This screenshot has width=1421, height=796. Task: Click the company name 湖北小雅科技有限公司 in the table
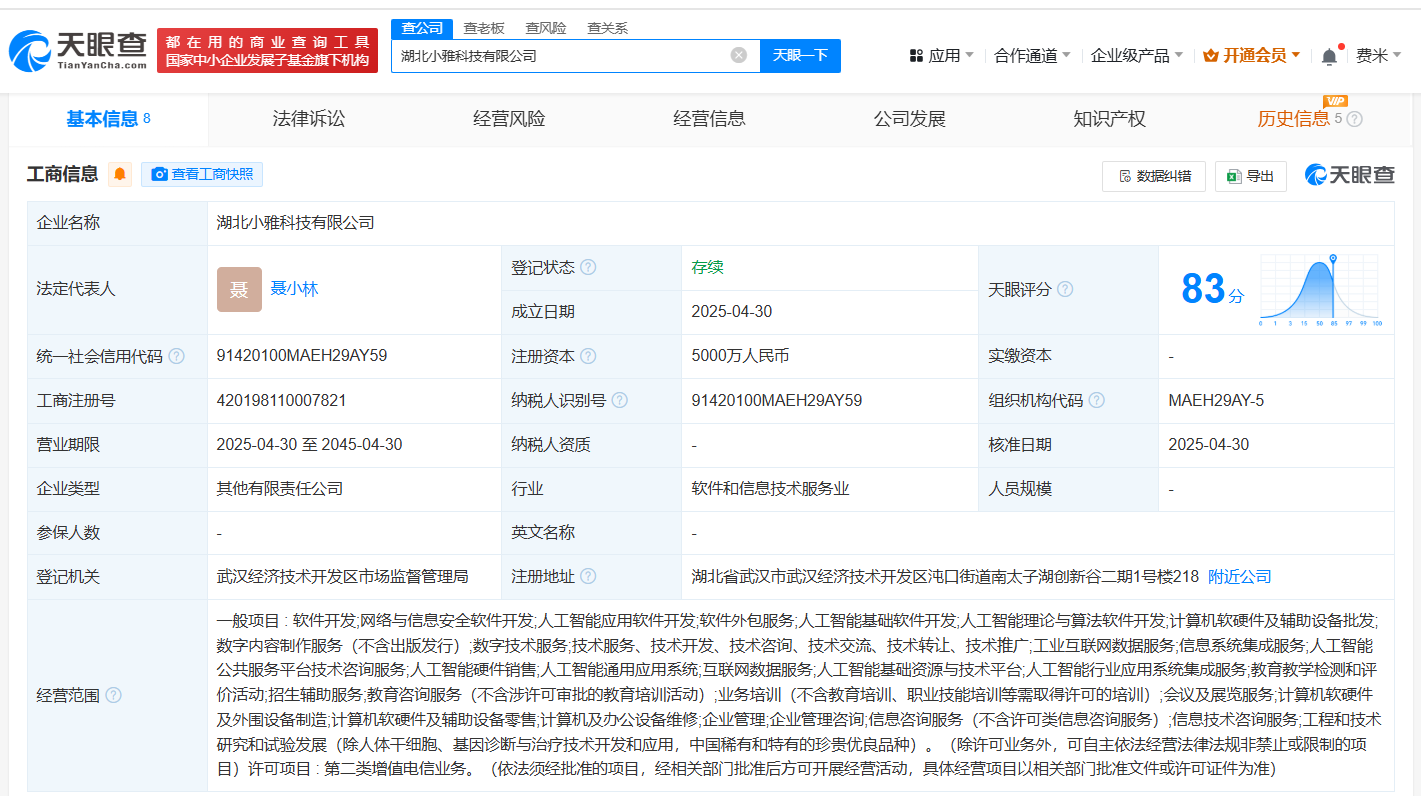(296, 223)
